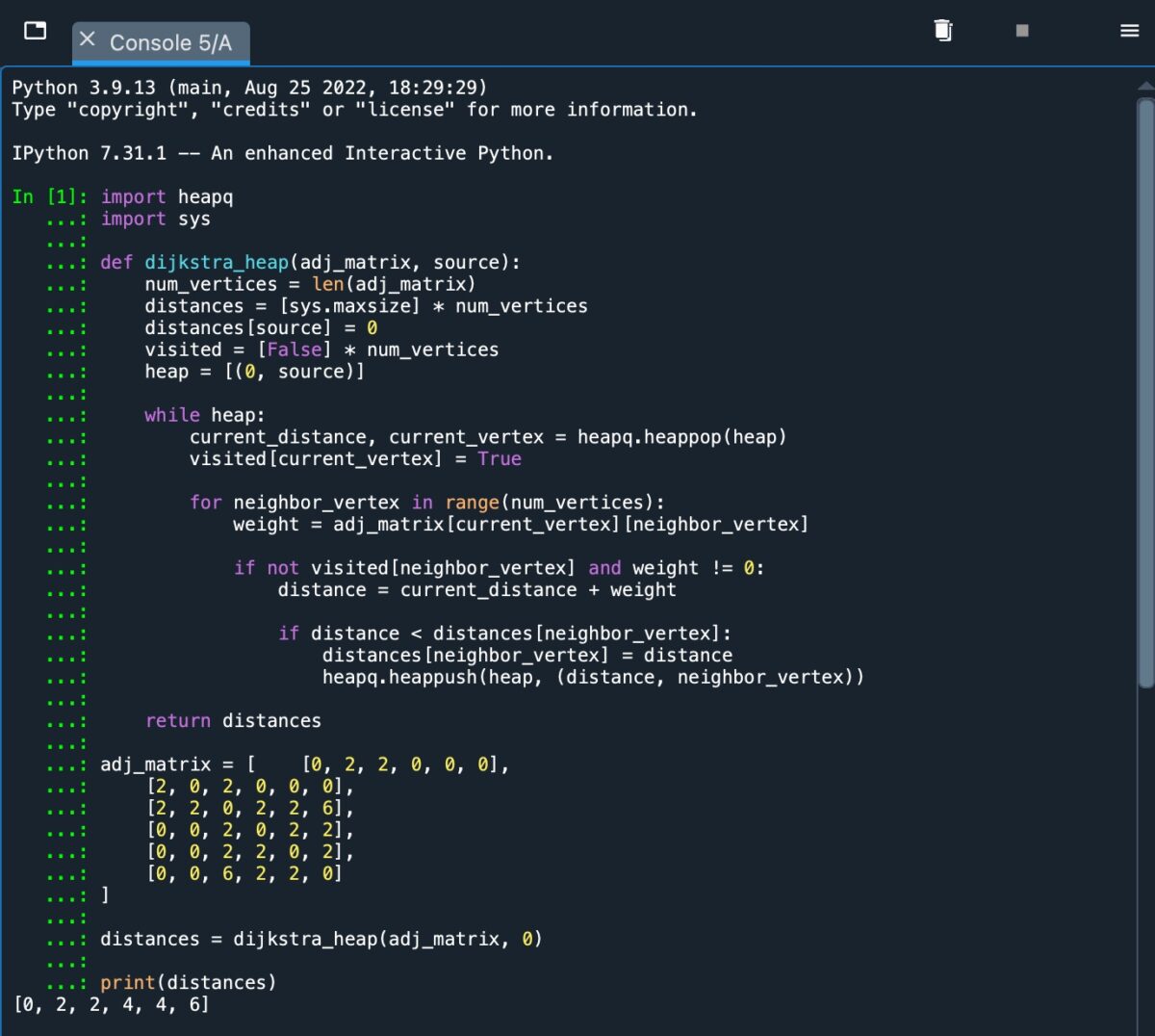Click the 'while heap:' line
Screen dimensions: 1155x1036
204,415
